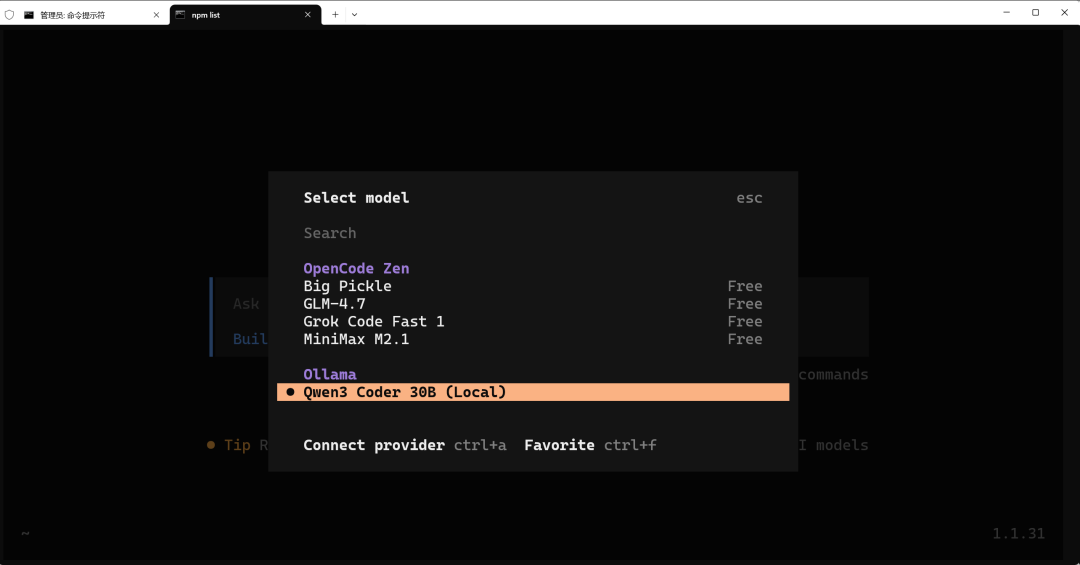
Task: Expand the terminal profile dropdown arrow
Action: [354, 15]
